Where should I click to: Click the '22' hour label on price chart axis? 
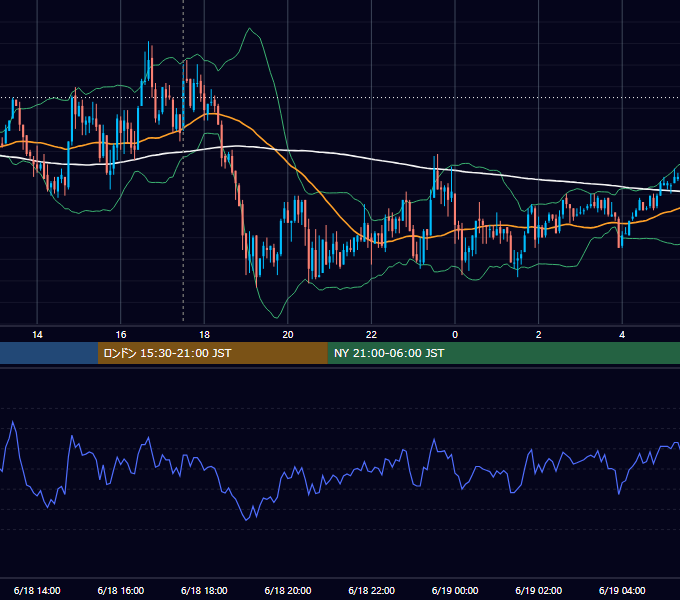pos(371,335)
